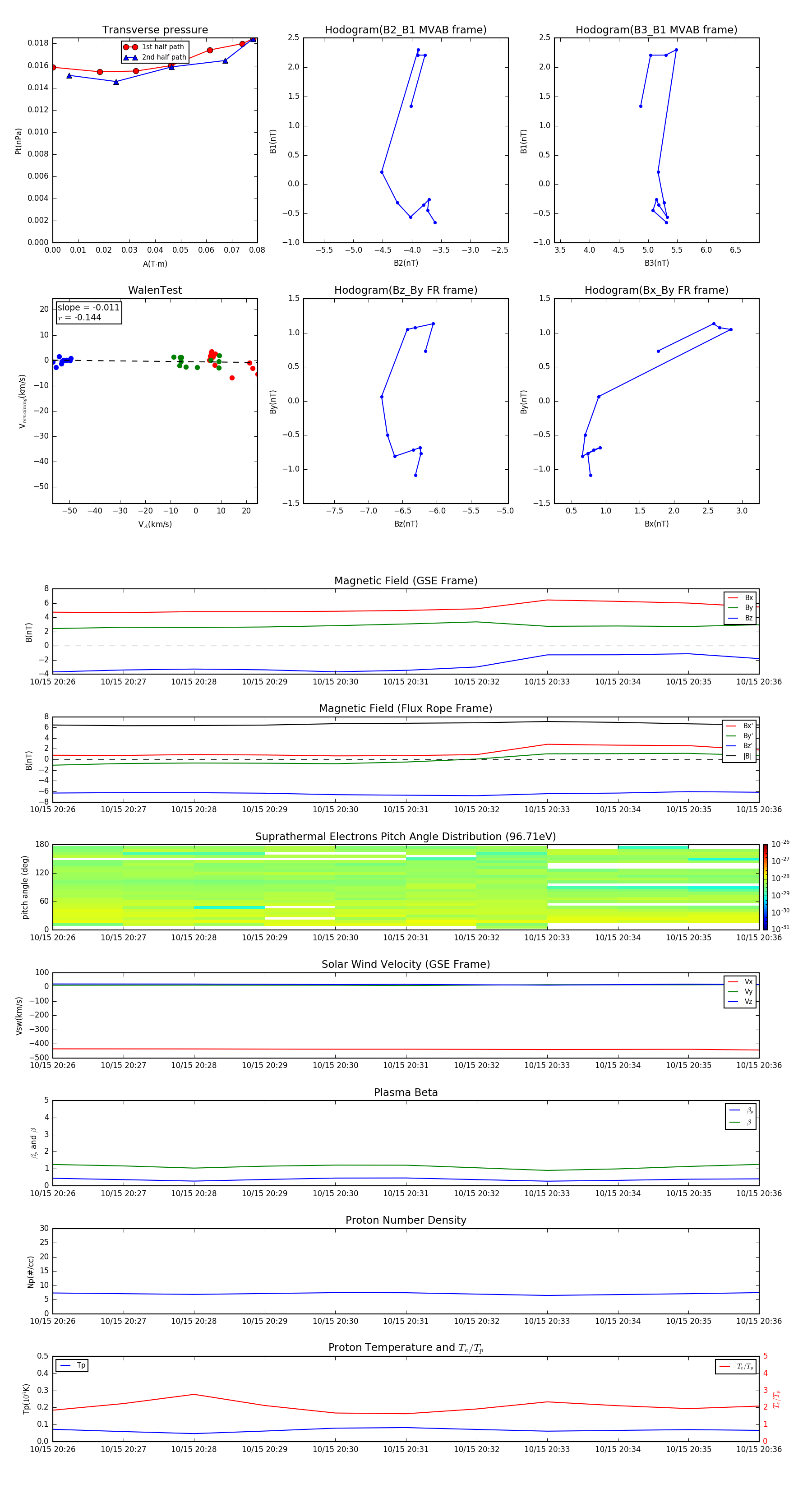The width and height of the screenshot is (812, 1489).
Task: Click the 'Pt(nPa)' y-axis label
Action: tap(18, 140)
